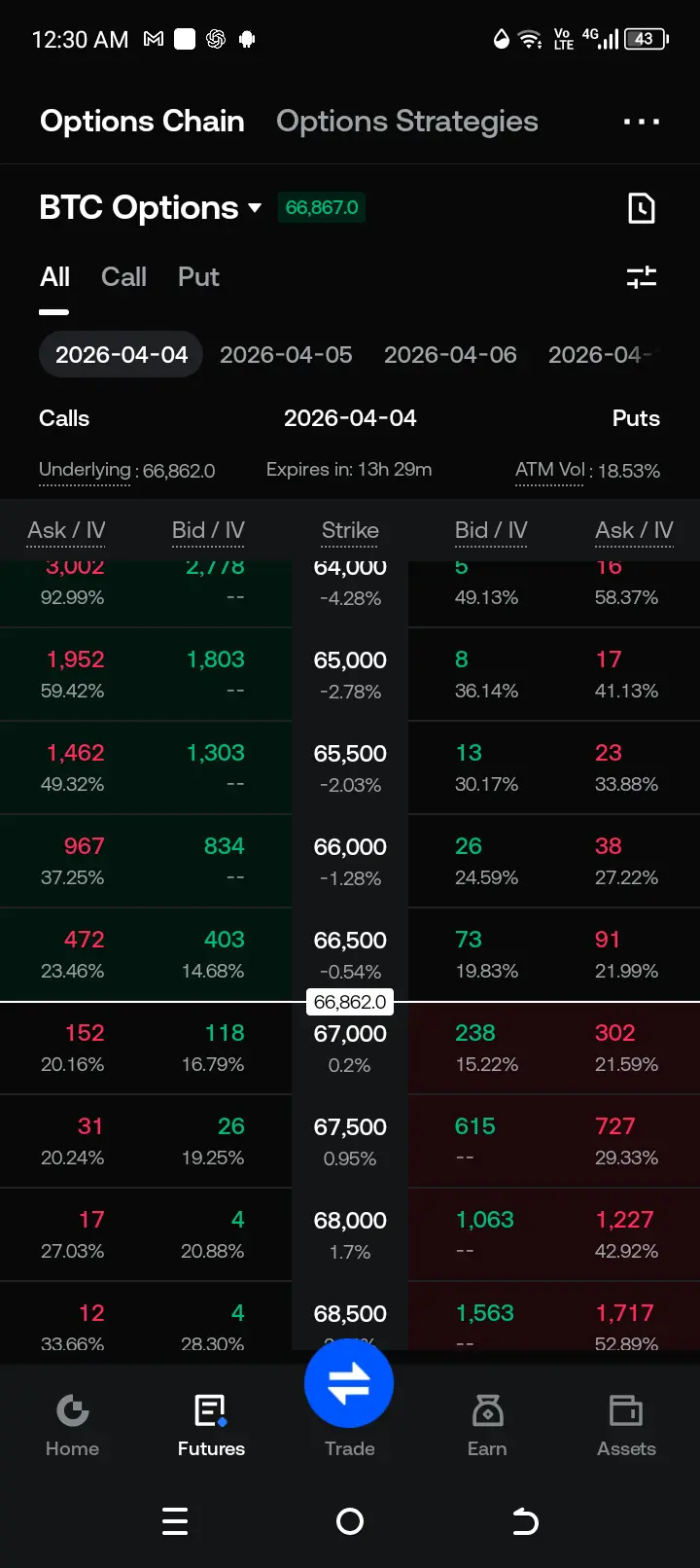Viewport: 700px width, 1568px height.
Task: Switch to Options Strategies tab
Action: (407, 122)
